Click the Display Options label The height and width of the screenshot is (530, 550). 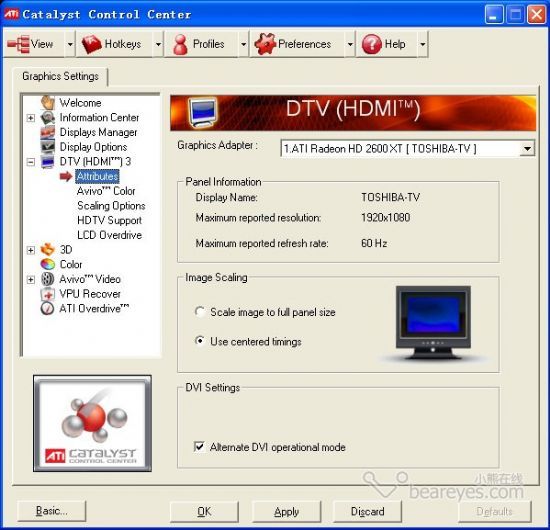(93, 147)
